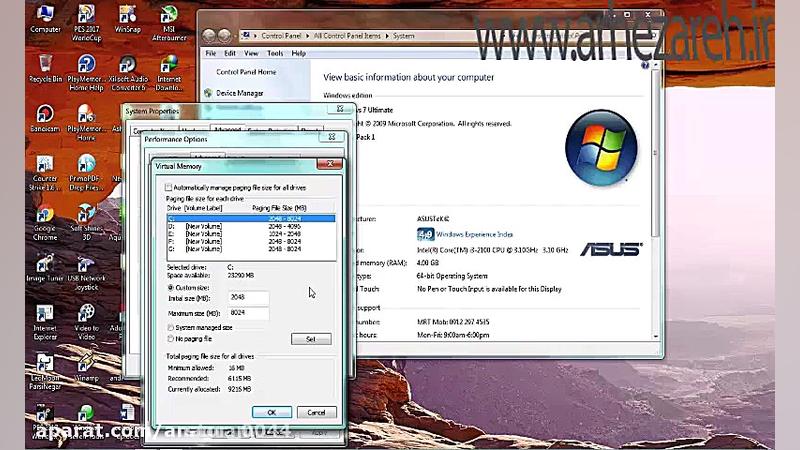Choose the System managed size option
This screenshot has height=450, width=800.
[x=170, y=327]
